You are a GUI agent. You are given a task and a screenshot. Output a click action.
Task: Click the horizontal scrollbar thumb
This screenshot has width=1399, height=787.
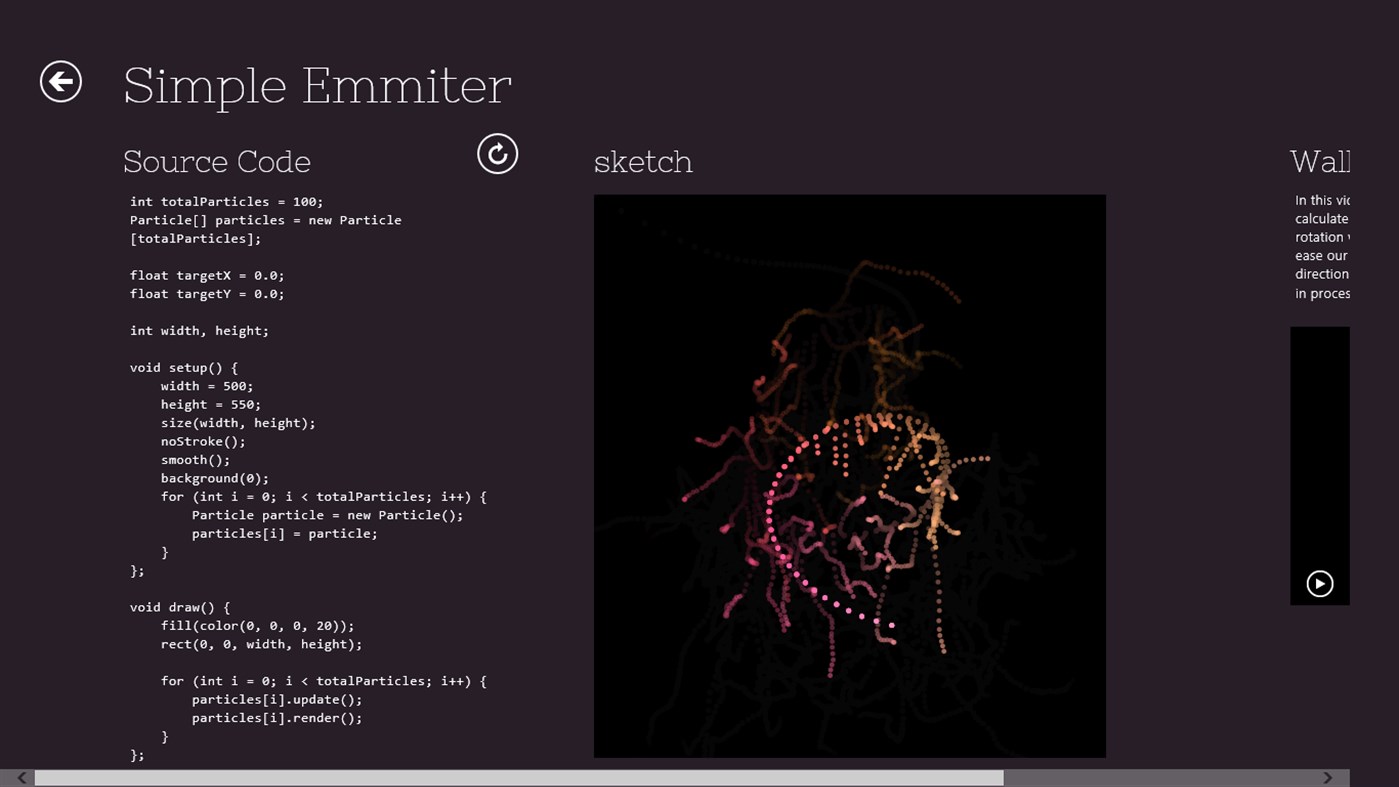pos(518,778)
